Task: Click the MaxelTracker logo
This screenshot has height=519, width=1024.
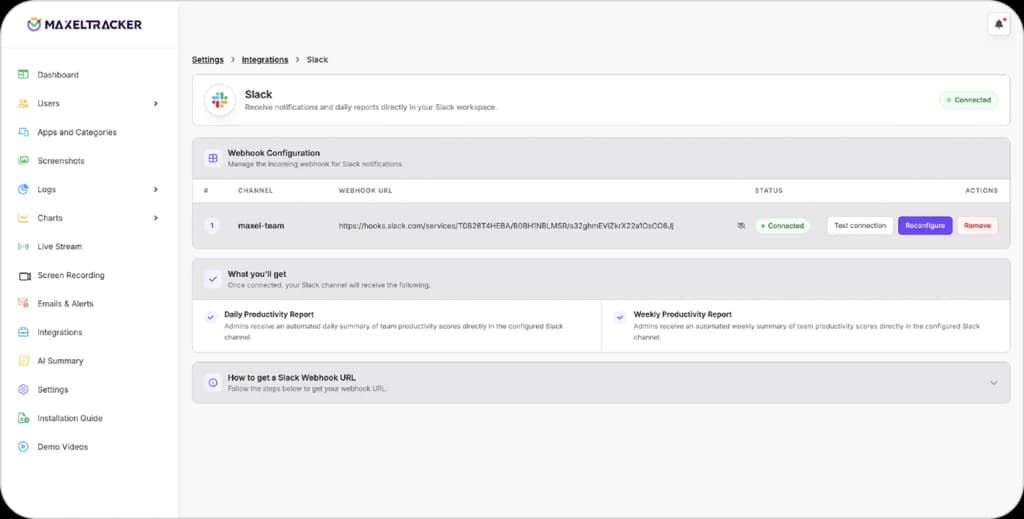Action: pyautogui.click(x=84, y=25)
